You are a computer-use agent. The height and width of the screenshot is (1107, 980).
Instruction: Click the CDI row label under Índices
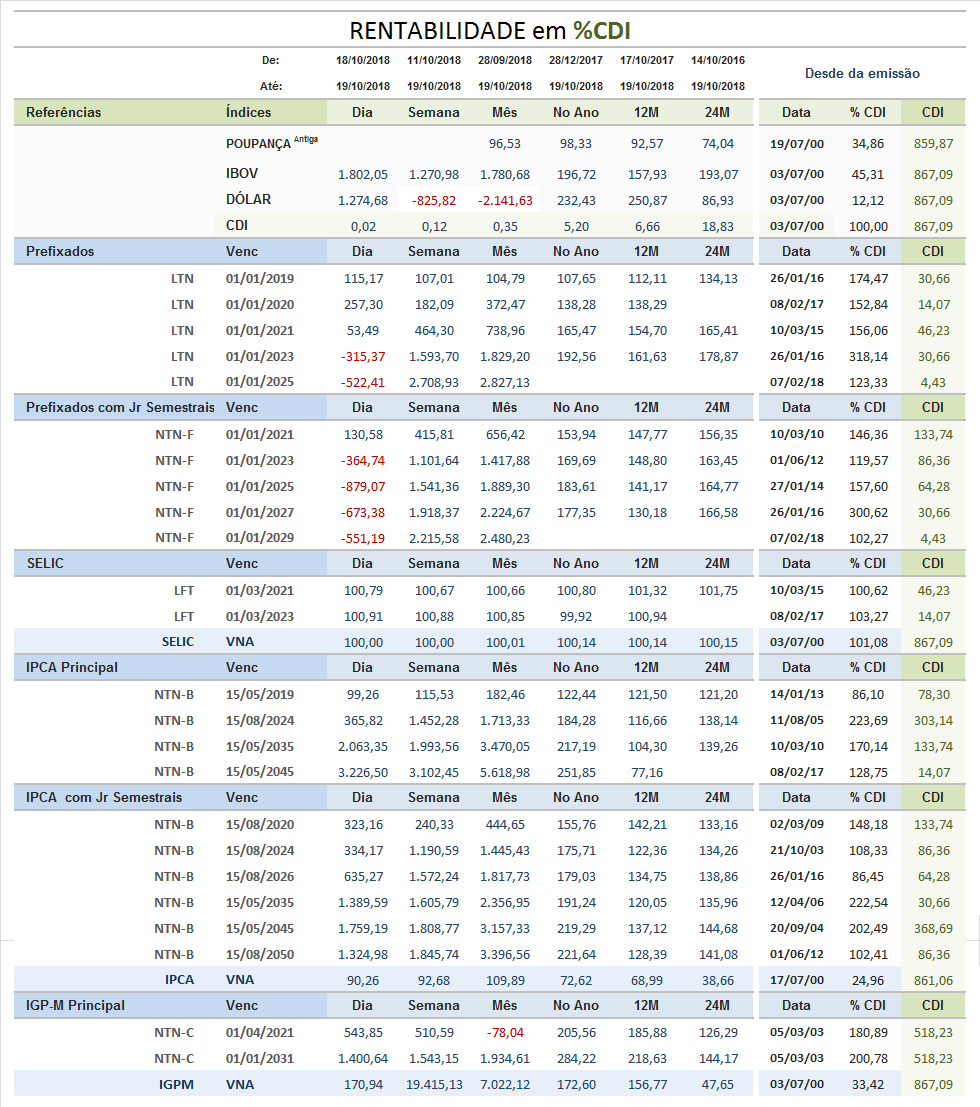237,225
